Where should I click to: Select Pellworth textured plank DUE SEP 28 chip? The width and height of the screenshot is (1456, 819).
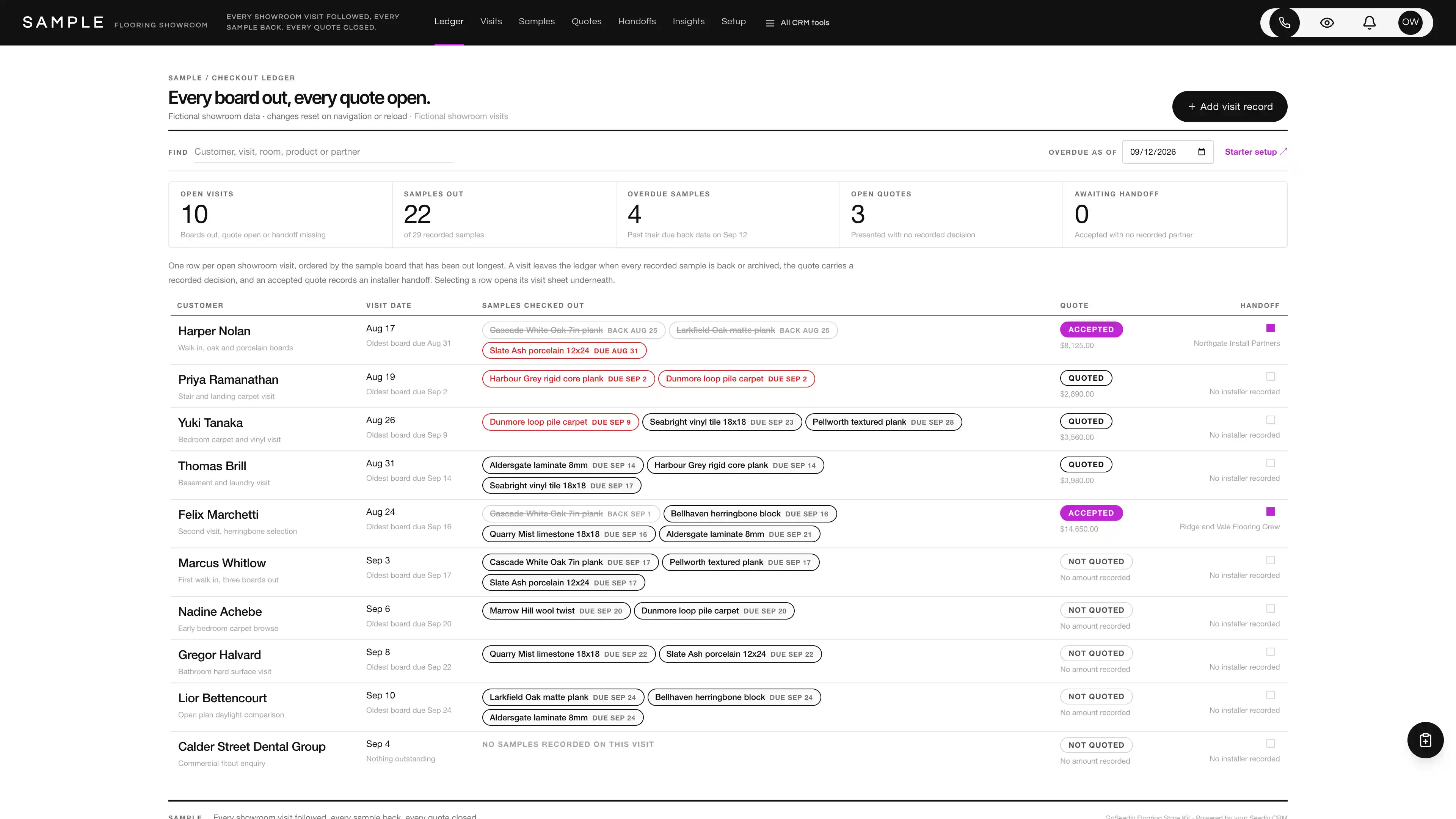[x=883, y=422]
